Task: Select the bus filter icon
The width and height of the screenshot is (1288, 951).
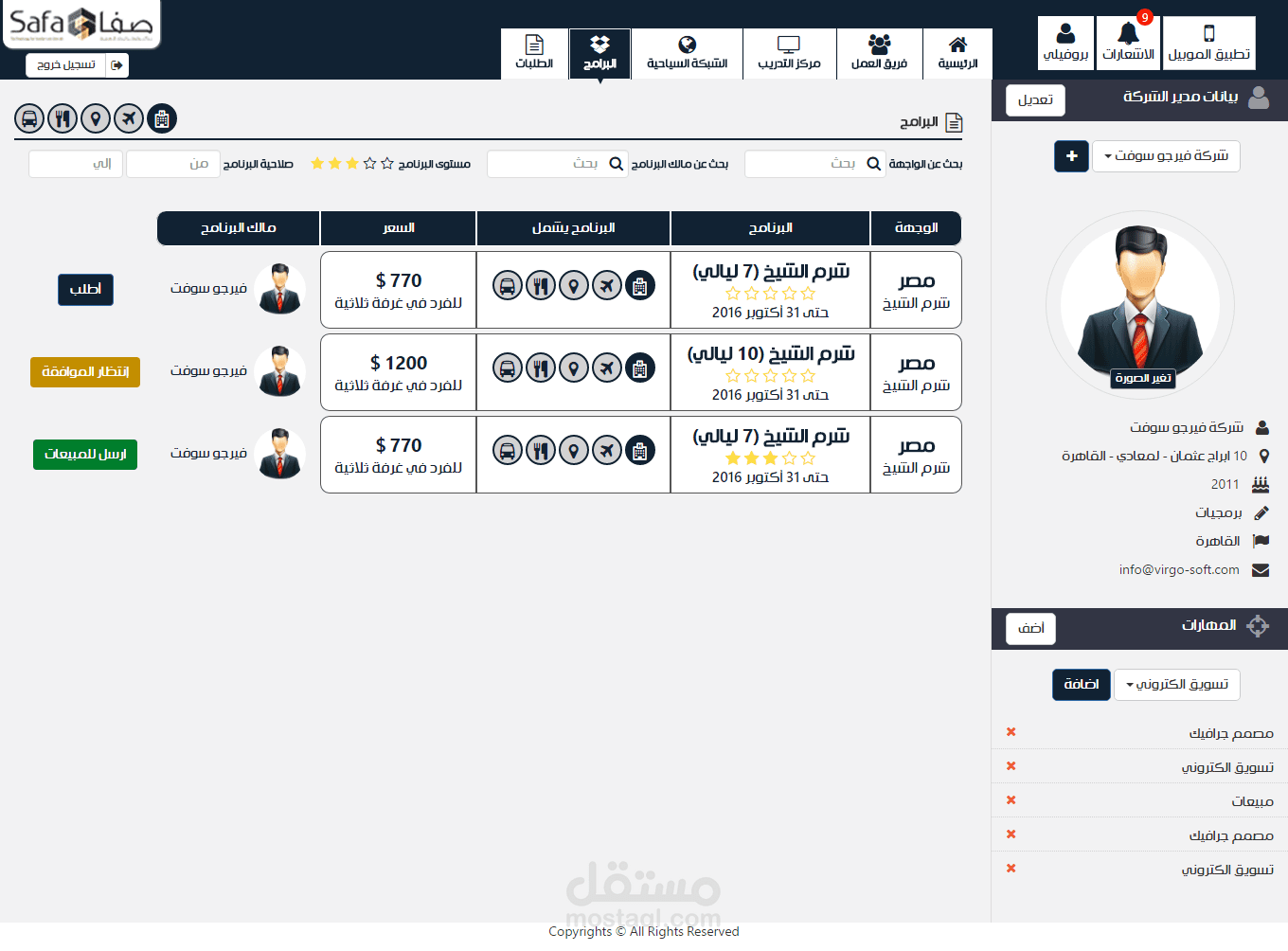Action: [x=29, y=118]
